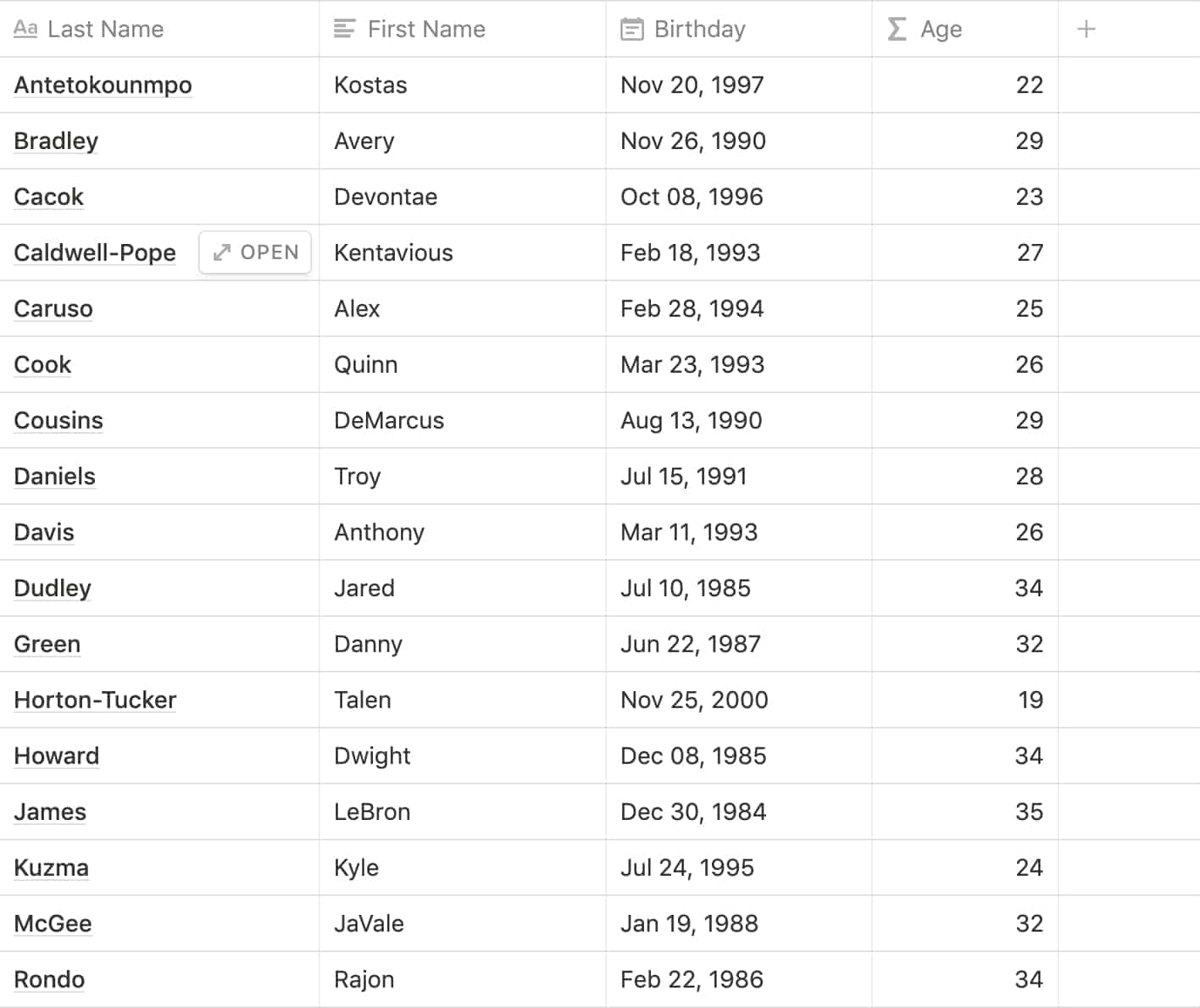Open the Davis record

tap(43, 532)
